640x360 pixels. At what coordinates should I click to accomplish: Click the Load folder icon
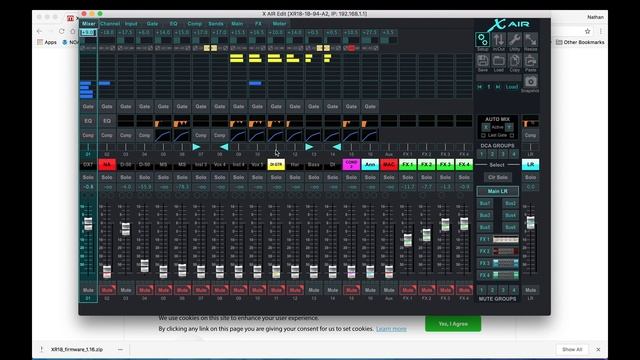[498, 62]
